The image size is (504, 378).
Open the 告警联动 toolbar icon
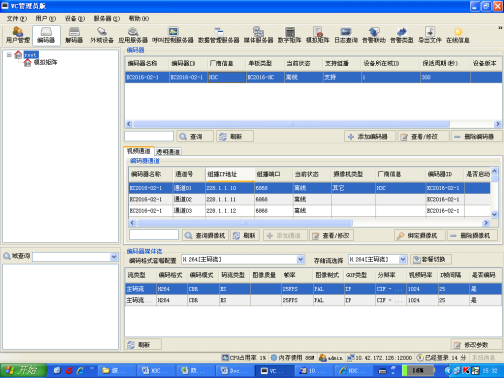[x=374, y=35]
